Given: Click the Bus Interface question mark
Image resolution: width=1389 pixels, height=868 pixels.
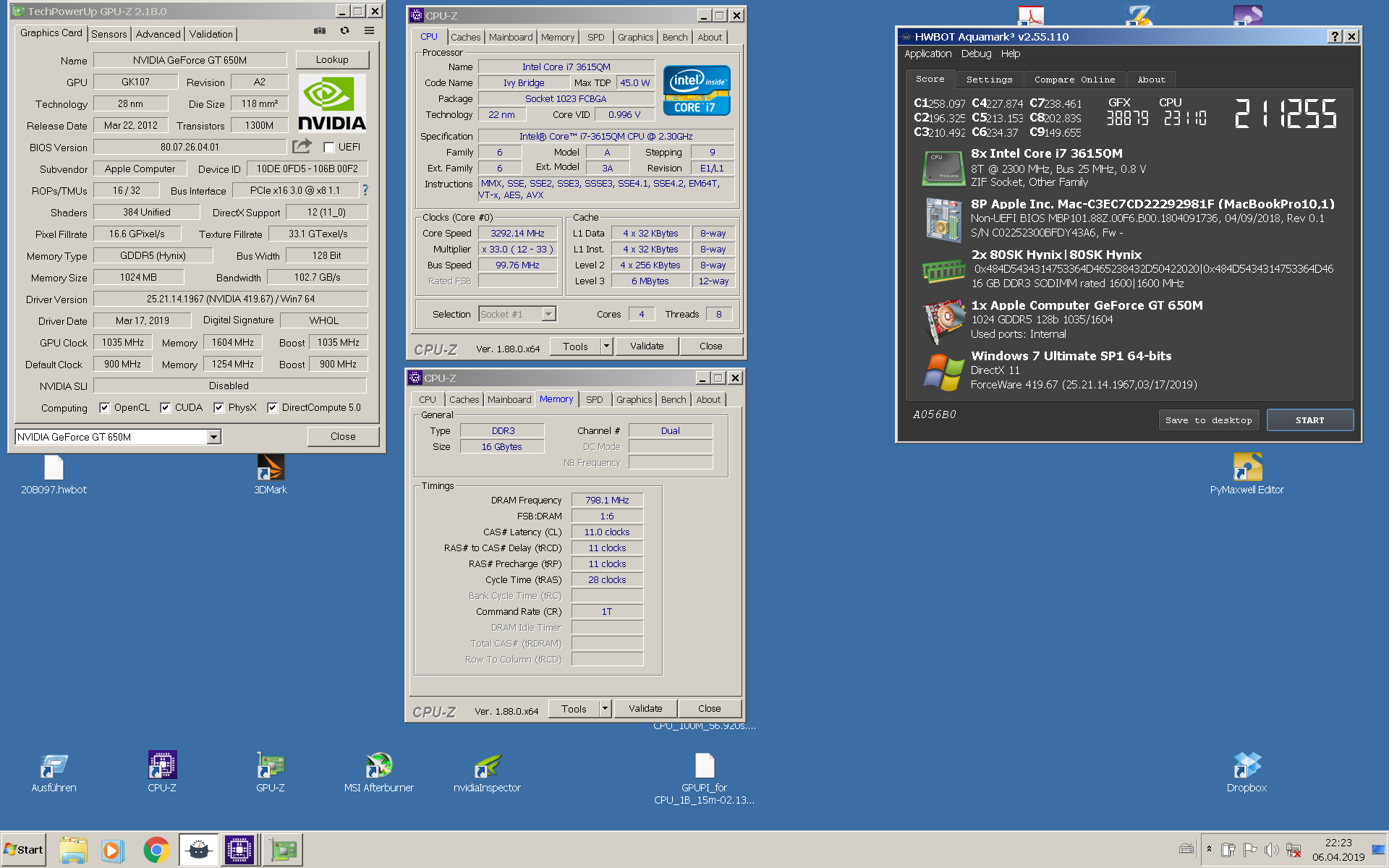Looking at the screenshot, I should (365, 190).
